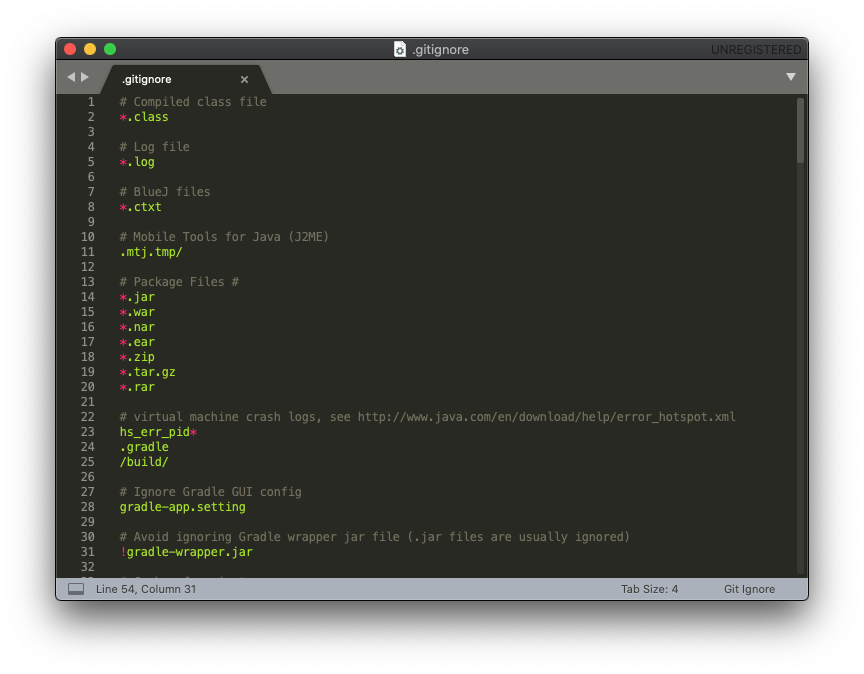
Task: Click line number 10 in the gutter
Action: click(88, 237)
